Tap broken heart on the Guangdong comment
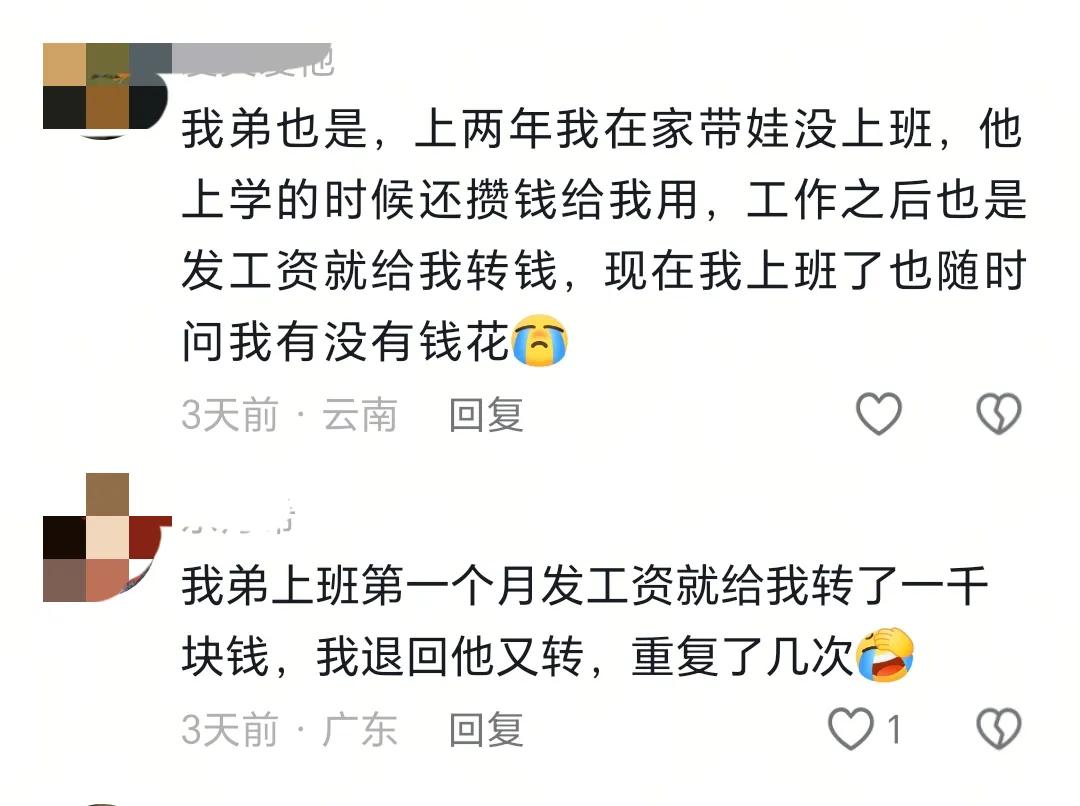 [999, 729]
